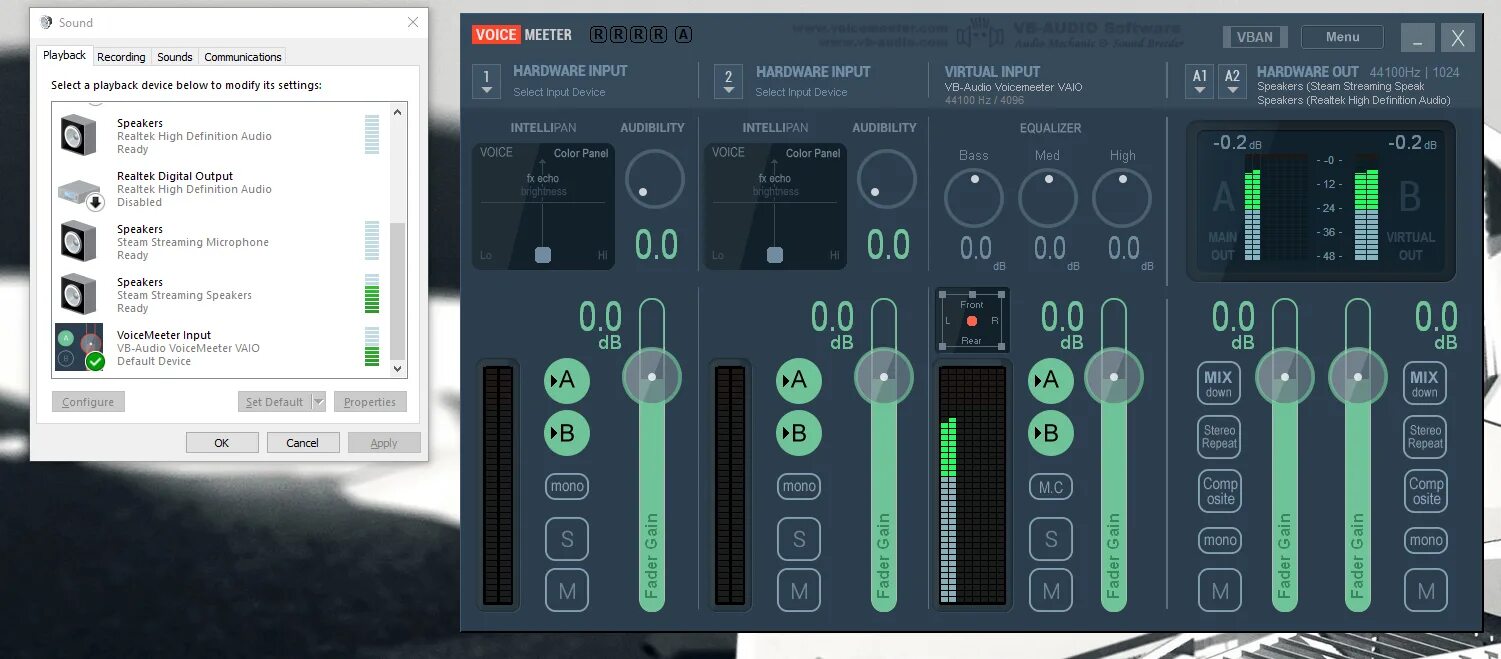Switch to Sounds tab
1501x659 pixels.
pos(175,57)
